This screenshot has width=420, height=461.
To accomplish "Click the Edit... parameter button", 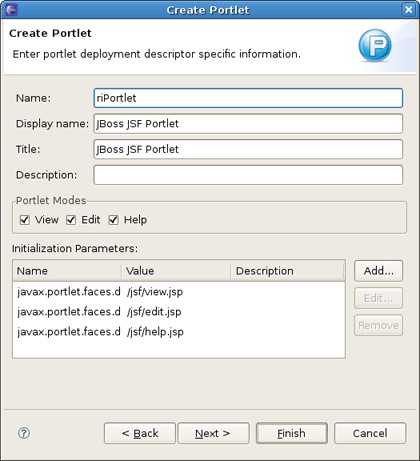I will (378, 298).
